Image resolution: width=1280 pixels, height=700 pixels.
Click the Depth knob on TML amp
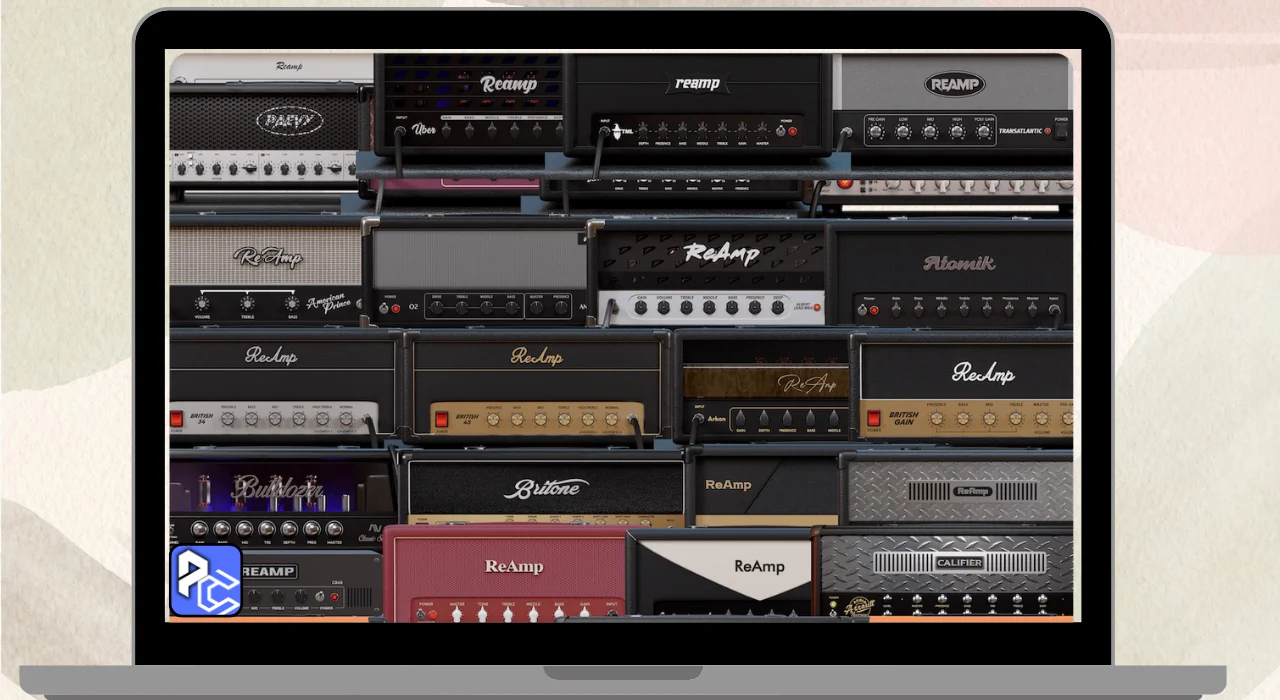pyautogui.click(x=644, y=129)
